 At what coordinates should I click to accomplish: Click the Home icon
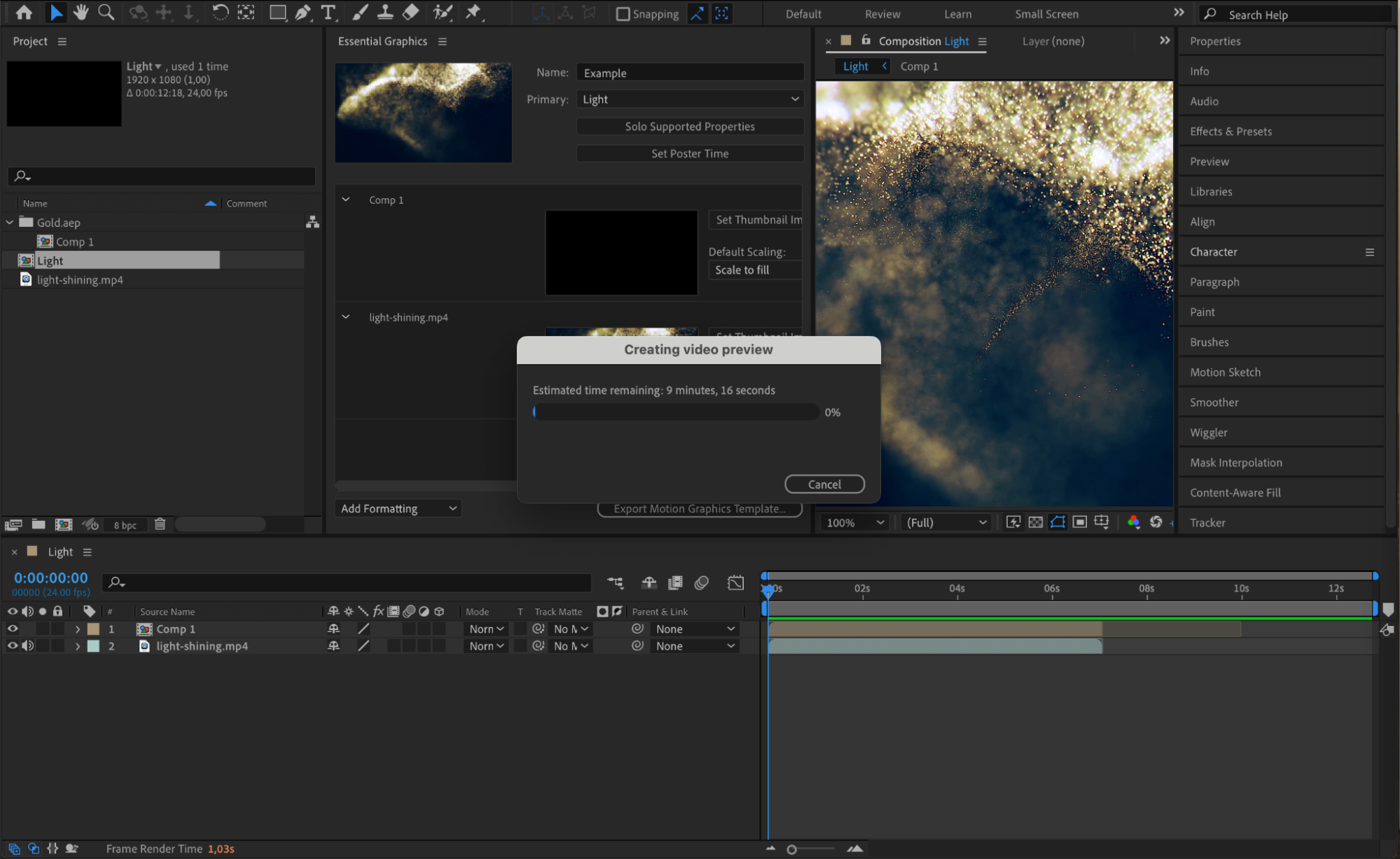coord(24,13)
